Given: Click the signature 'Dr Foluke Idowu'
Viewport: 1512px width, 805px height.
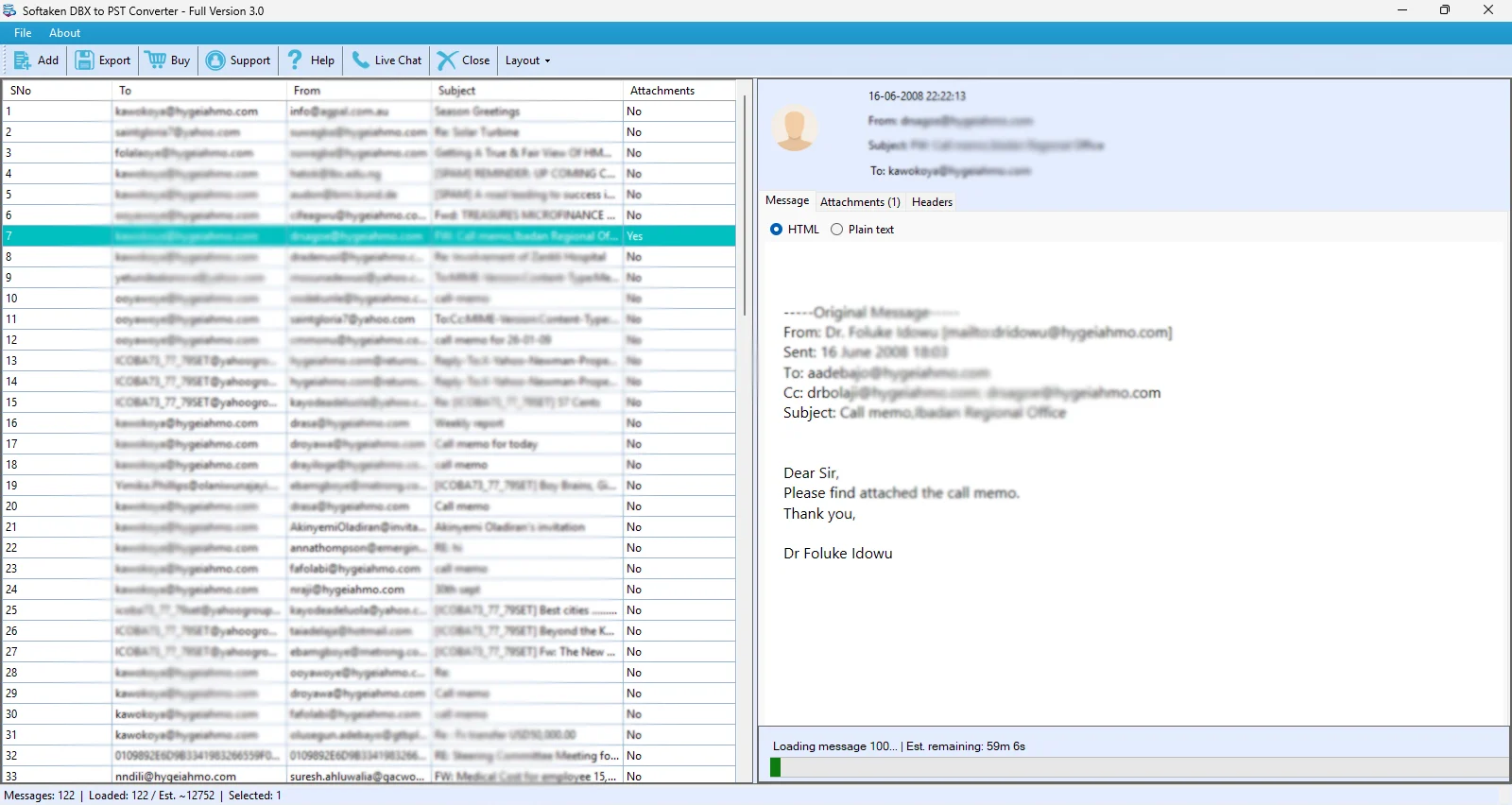Looking at the screenshot, I should coord(838,554).
